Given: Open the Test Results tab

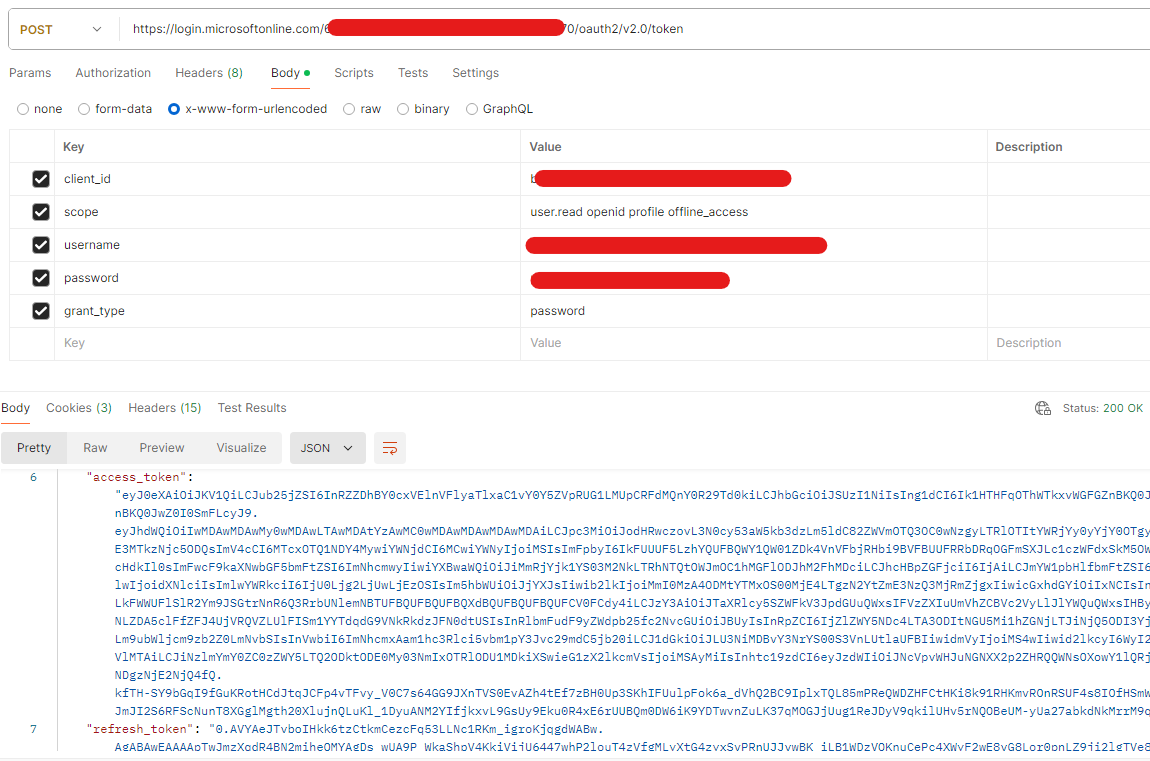Looking at the screenshot, I should tap(251, 407).
